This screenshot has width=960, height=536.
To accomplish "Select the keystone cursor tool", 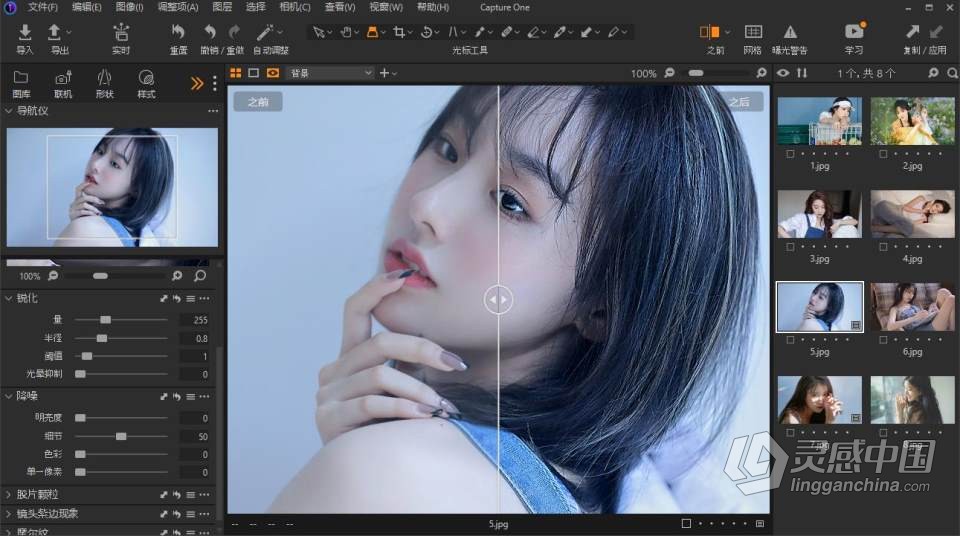I will tap(453, 32).
